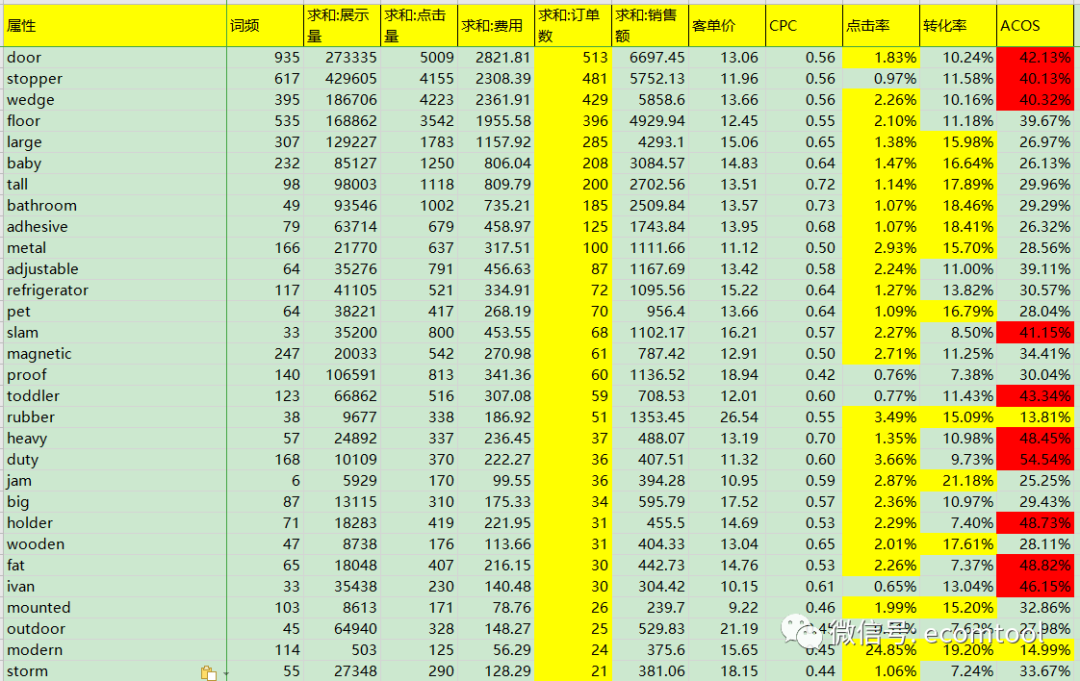Viewport: 1080px width, 681px height.
Task: Select the 求和:点击量 header cell
Action: point(419,26)
